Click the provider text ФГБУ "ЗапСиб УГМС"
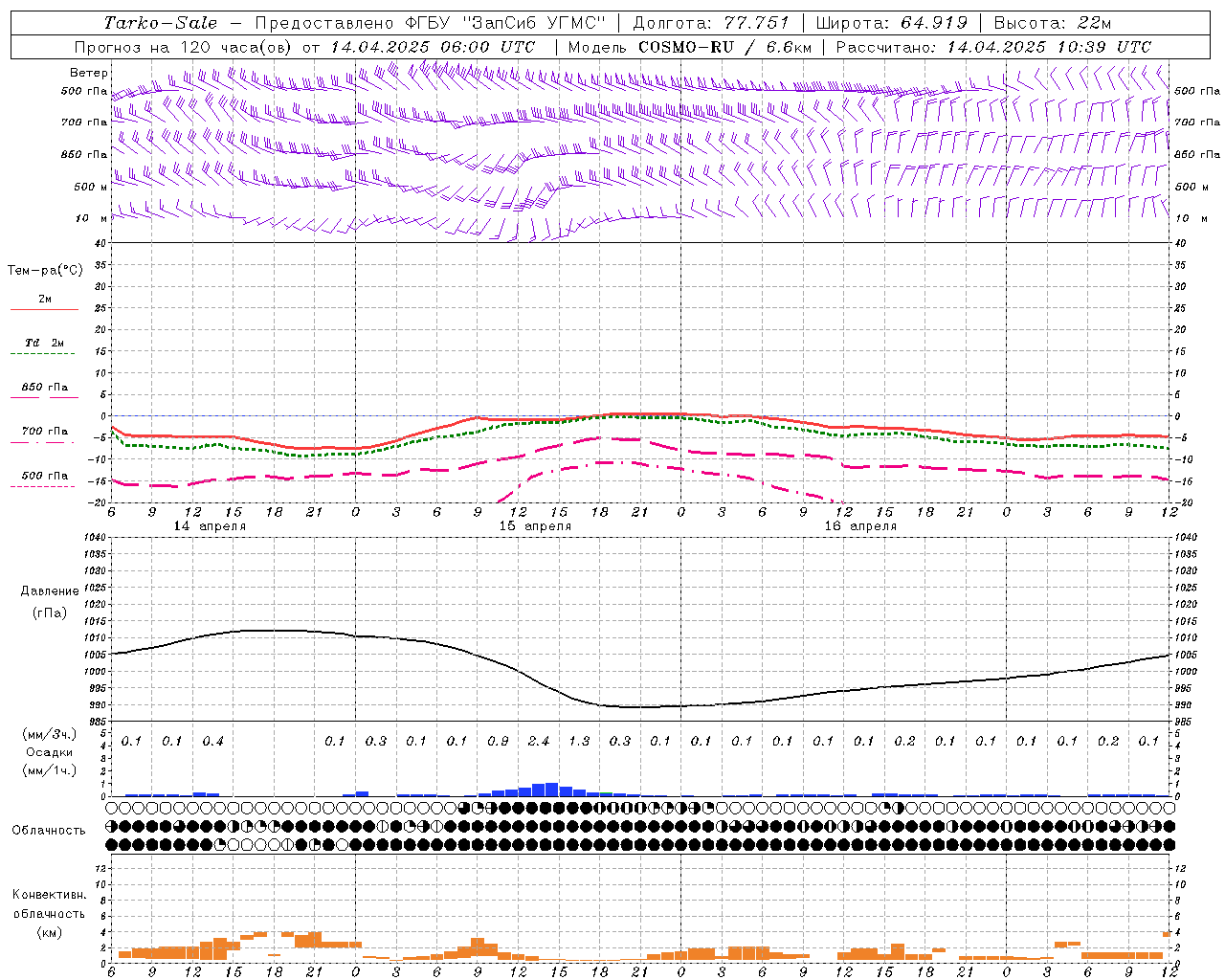The height and width of the screenshot is (980, 1225). point(506,23)
